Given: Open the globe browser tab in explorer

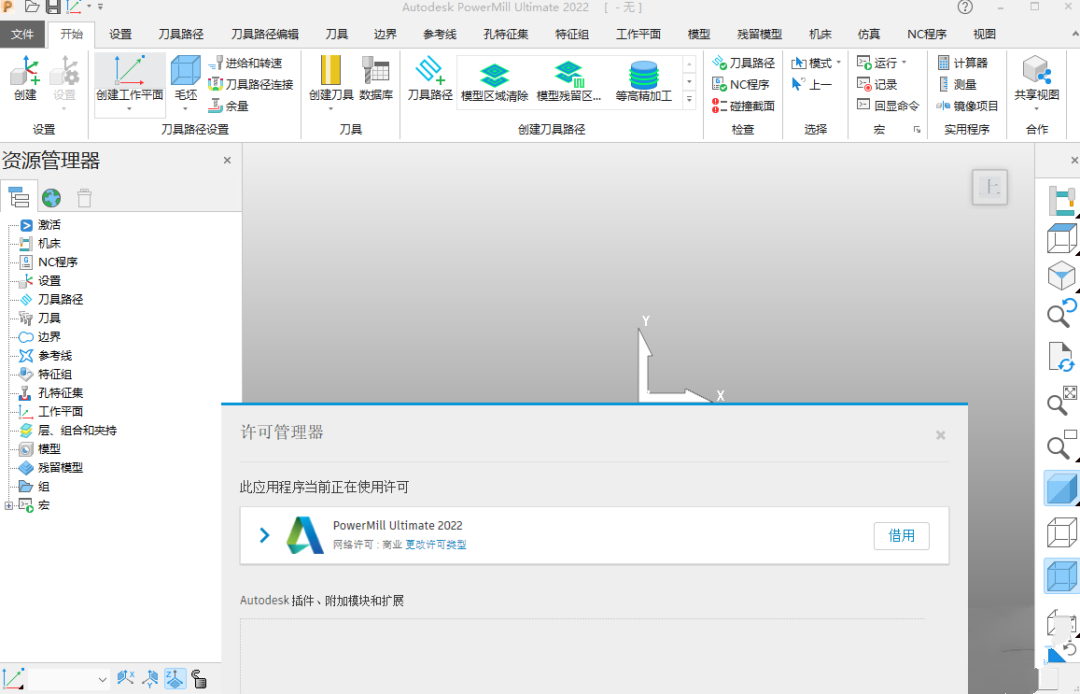Looking at the screenshot, I should tap(52, 198).
